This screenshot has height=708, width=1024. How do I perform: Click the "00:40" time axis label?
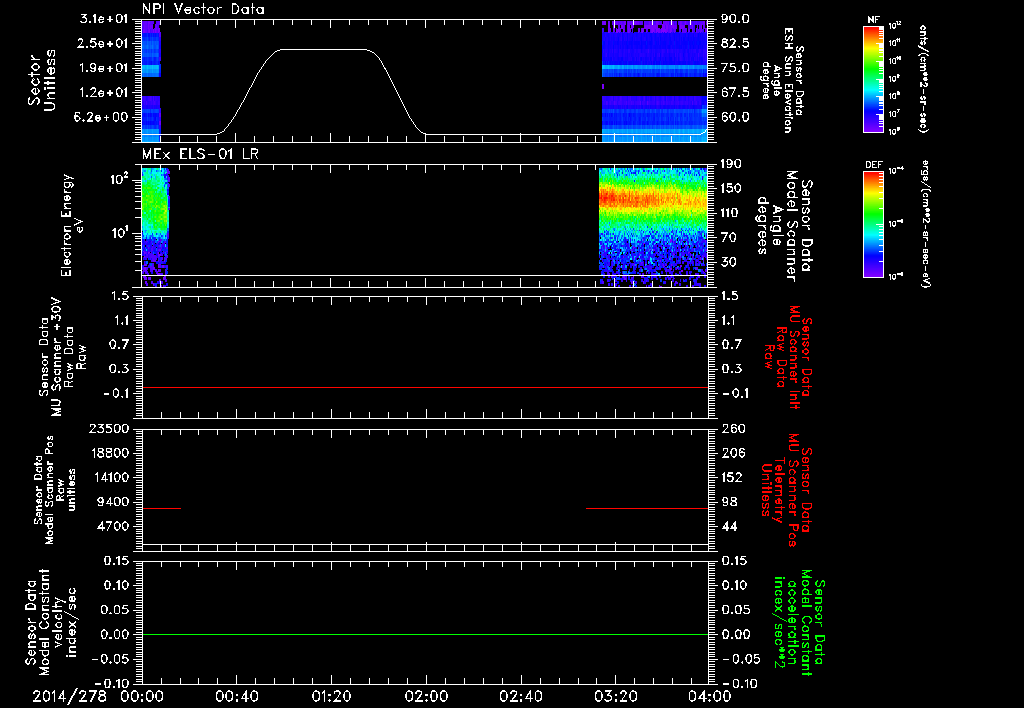[236, 696]
